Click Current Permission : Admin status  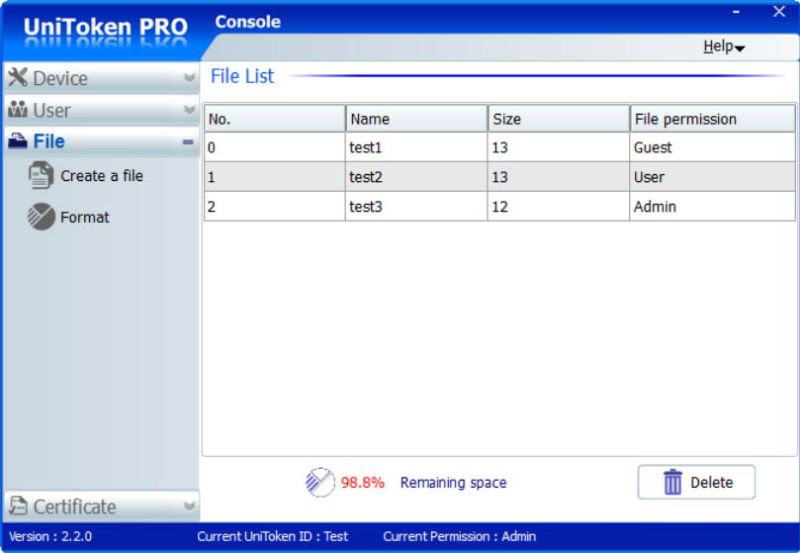tap(459, 537)
